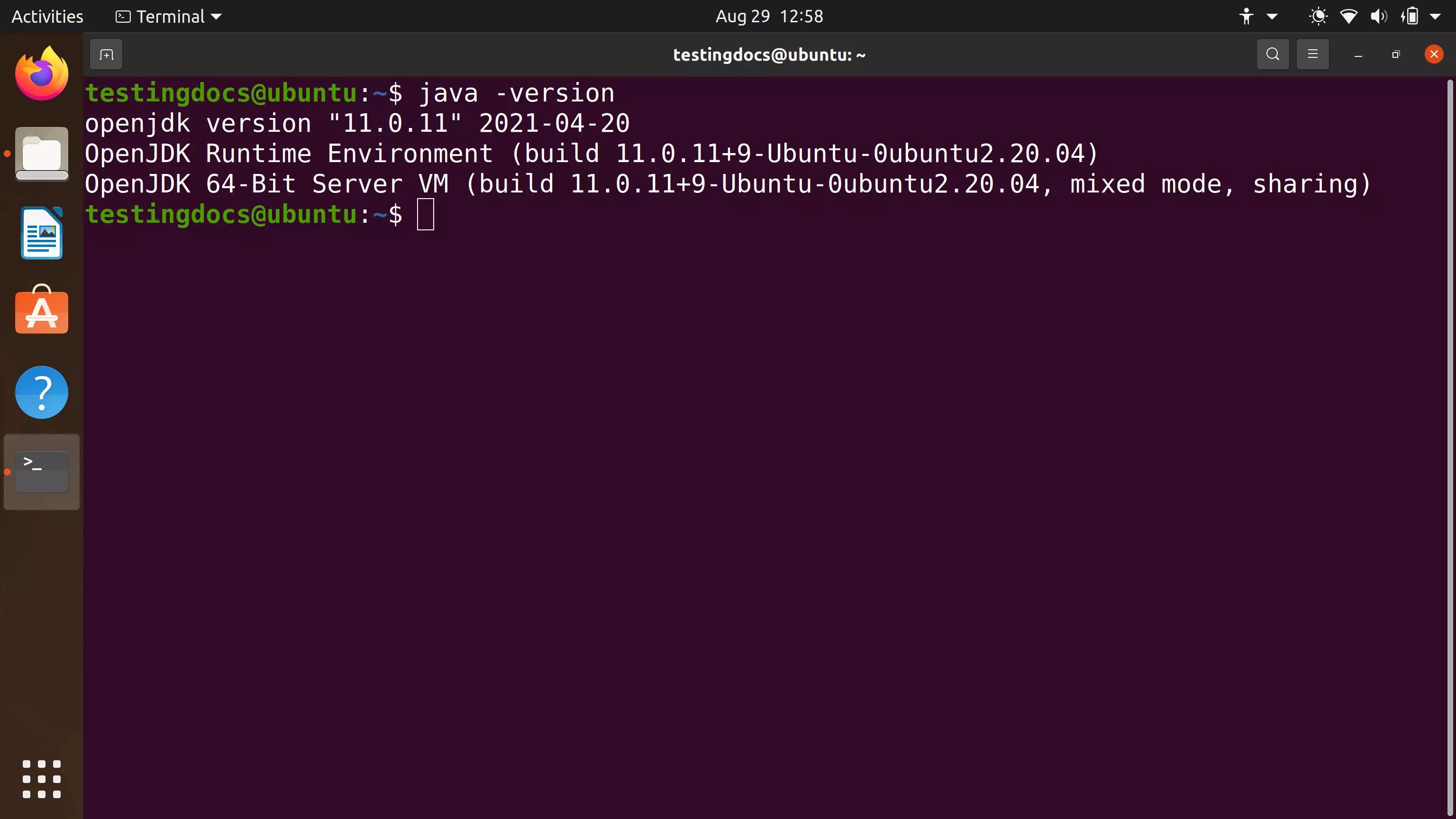Click the Activities menu
Viewport: 1456px width, 819px height.
pos(47,16)
